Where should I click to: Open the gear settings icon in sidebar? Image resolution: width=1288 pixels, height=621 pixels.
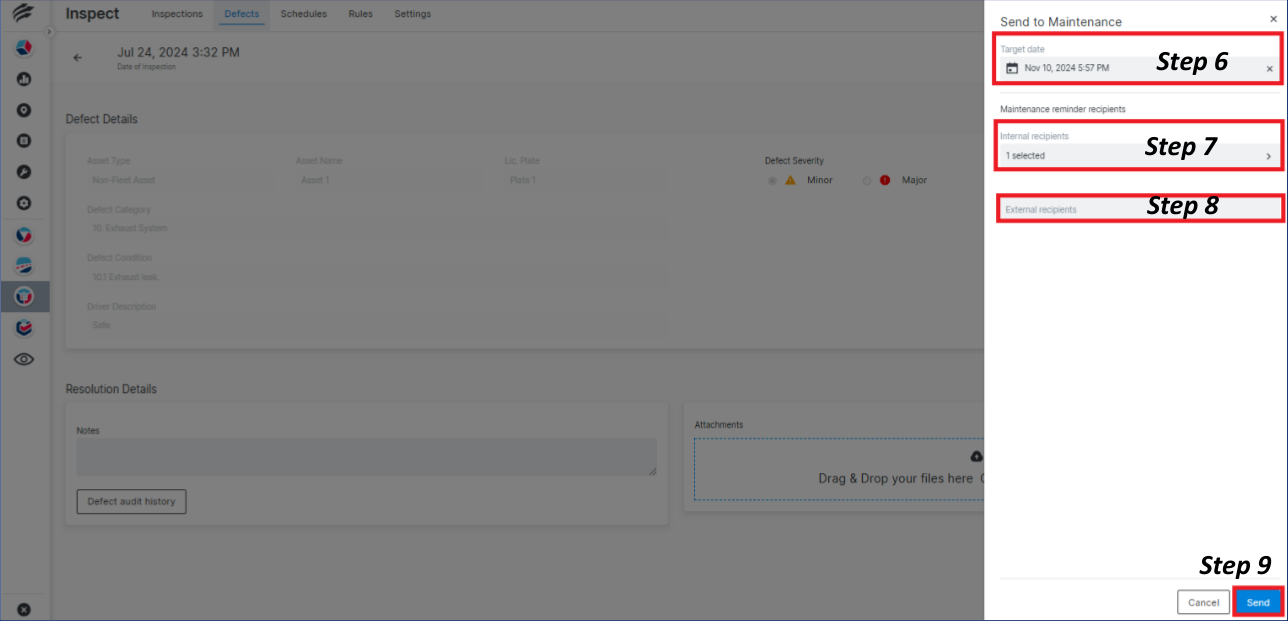(x=24, y=203)
